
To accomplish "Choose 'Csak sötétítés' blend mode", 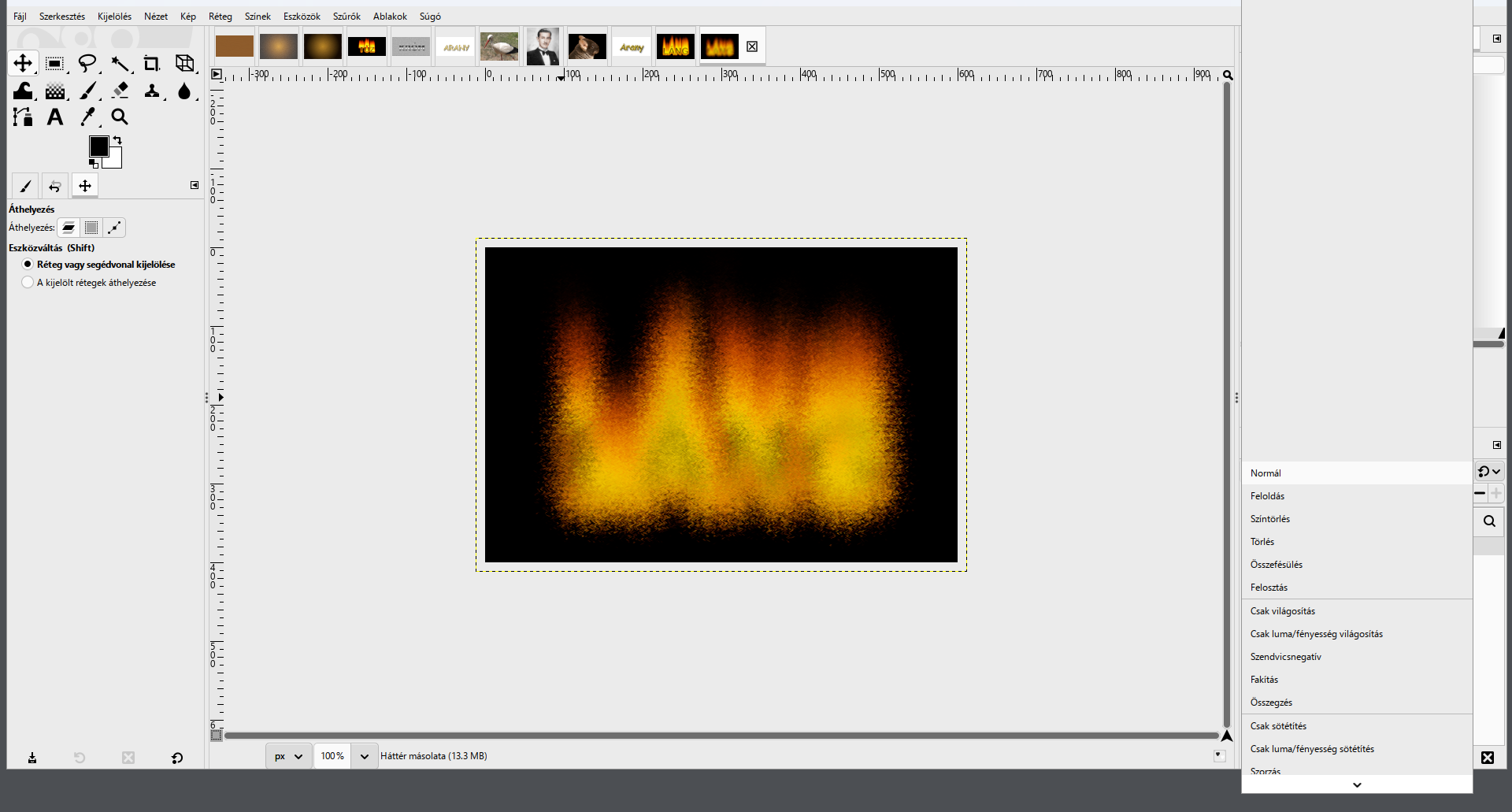I will point(1357,726).
